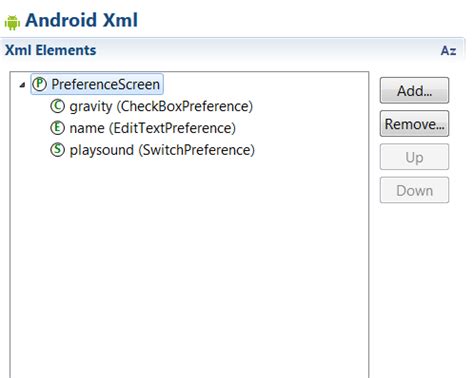
Task: Click the circled S icon beside playsound
Action: pyautogui.click(x=57, y=150)
